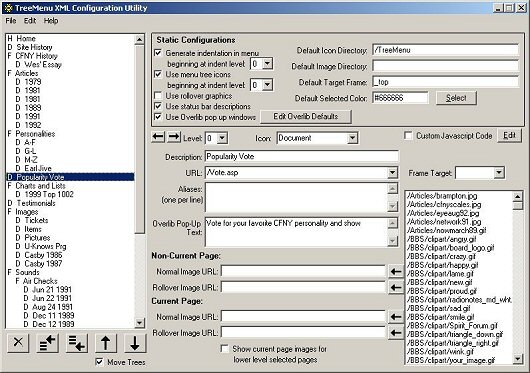
Task: Click the outdent list item button below the tree
Action: click(47, 342)
